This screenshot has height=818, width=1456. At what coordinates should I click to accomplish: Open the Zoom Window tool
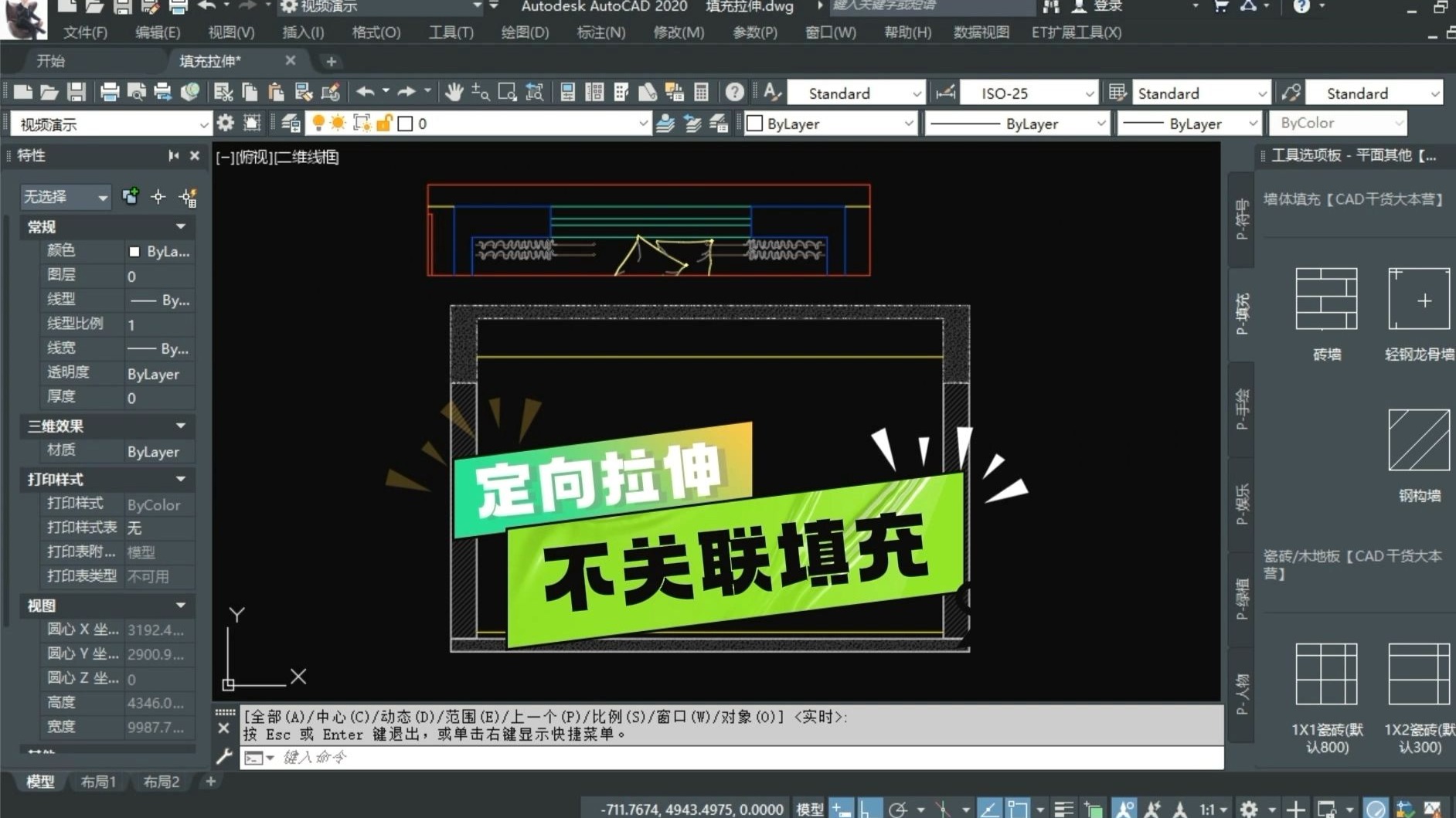click(506, 92)
